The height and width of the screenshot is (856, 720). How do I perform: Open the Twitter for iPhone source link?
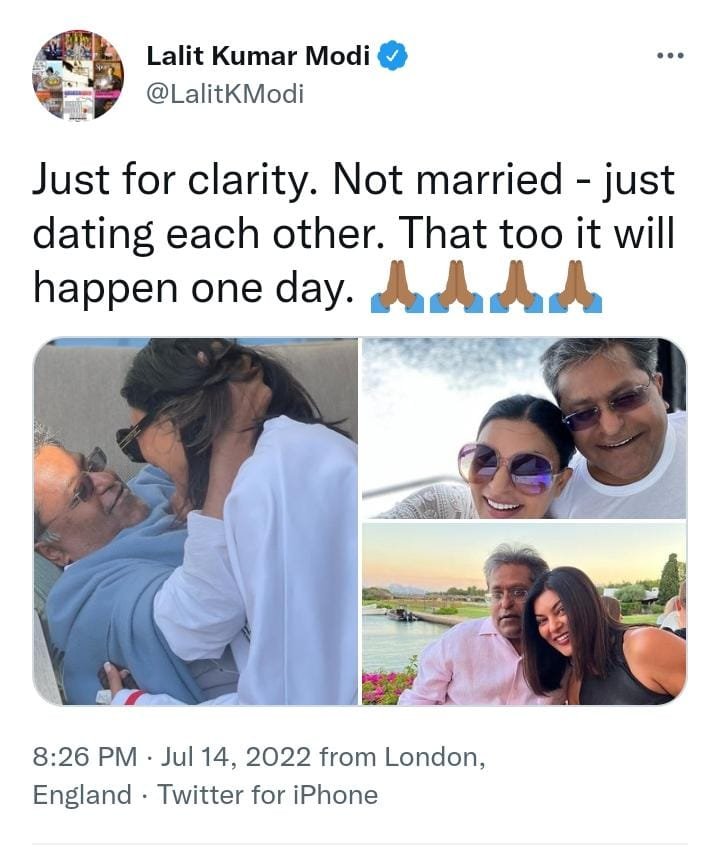pos(267,795)
